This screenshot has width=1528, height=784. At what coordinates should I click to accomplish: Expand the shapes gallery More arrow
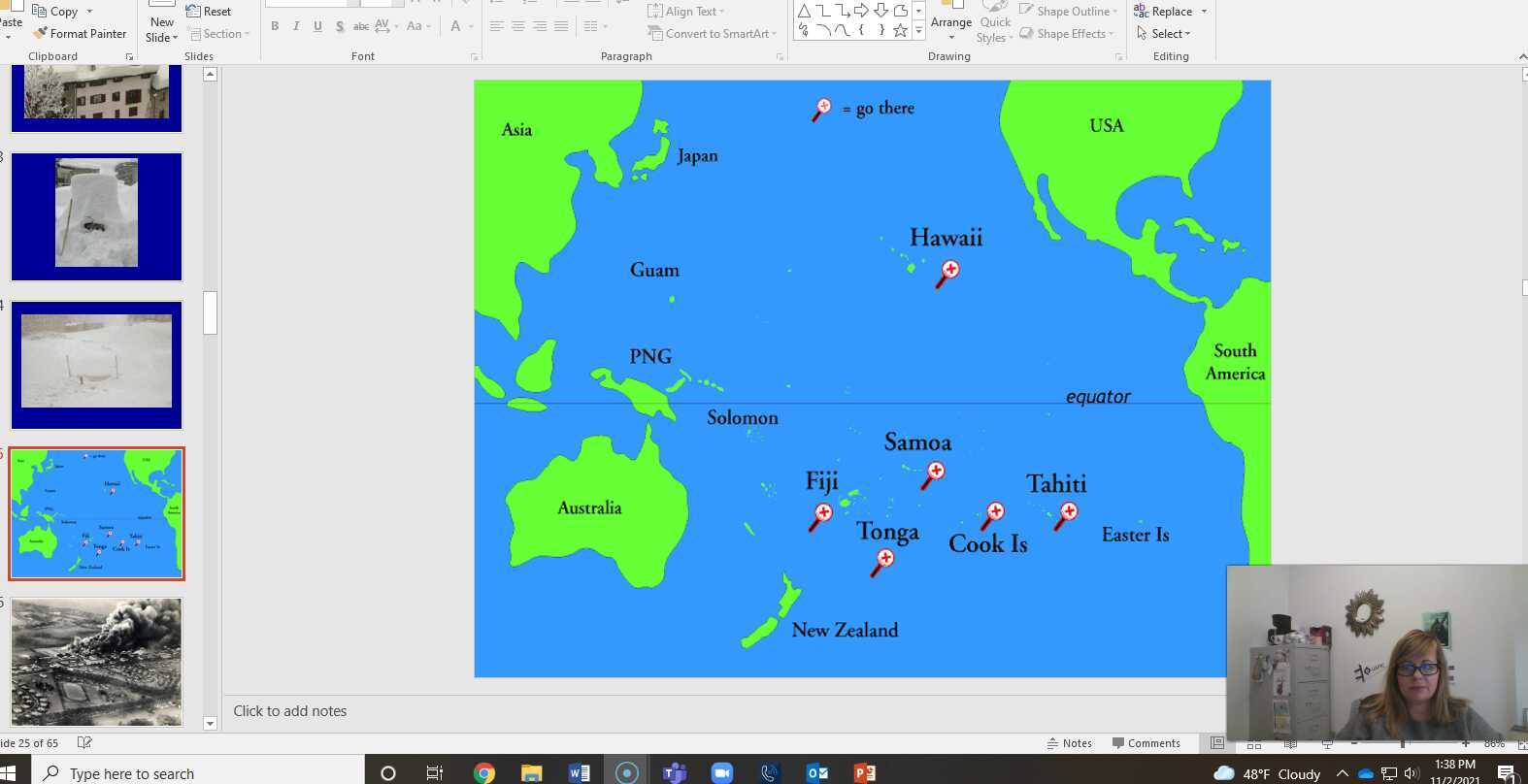click(x=918, y=31)
